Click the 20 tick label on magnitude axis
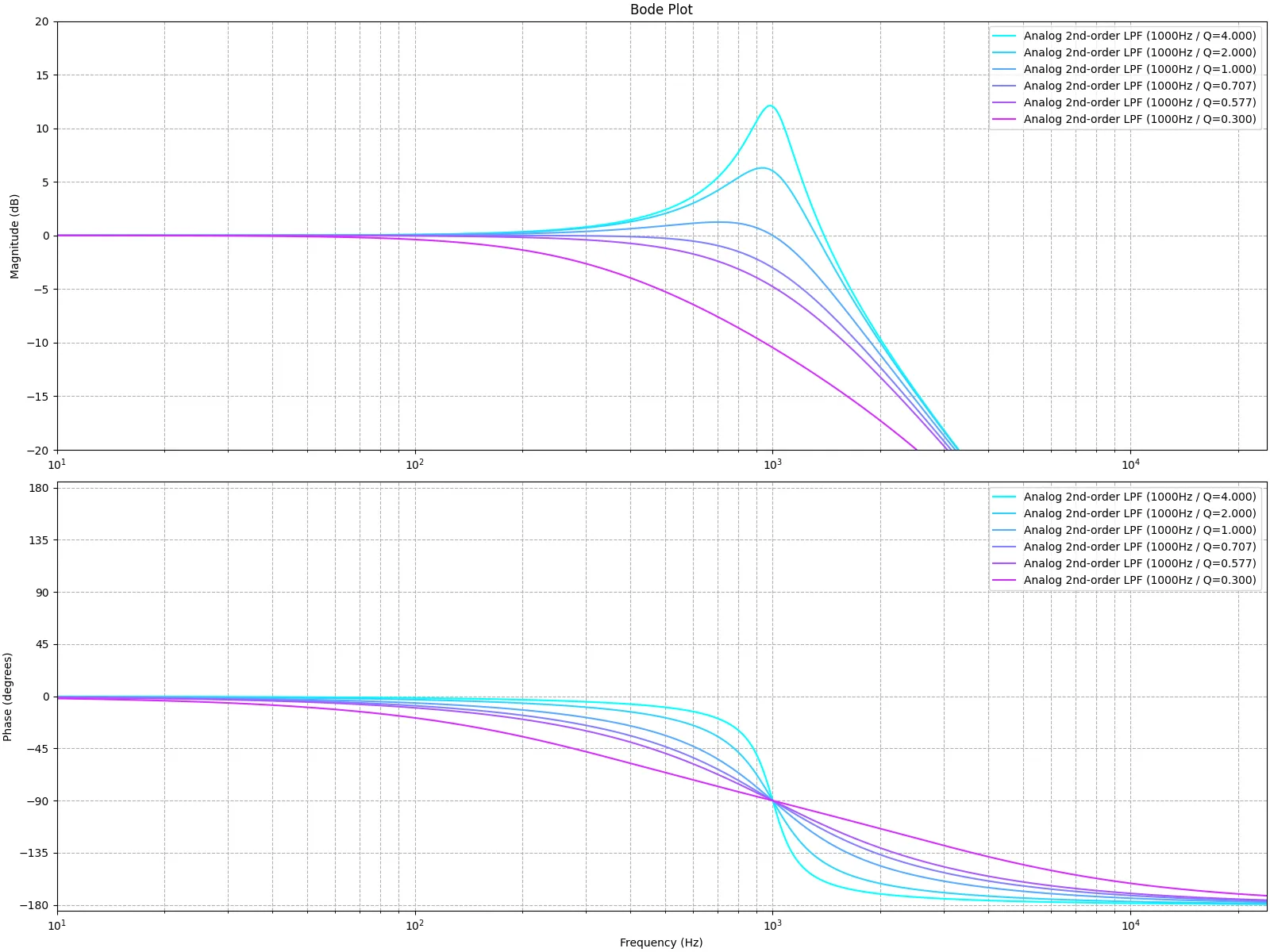The width and height of the screenshot is (1270, 952). [41, 21]
